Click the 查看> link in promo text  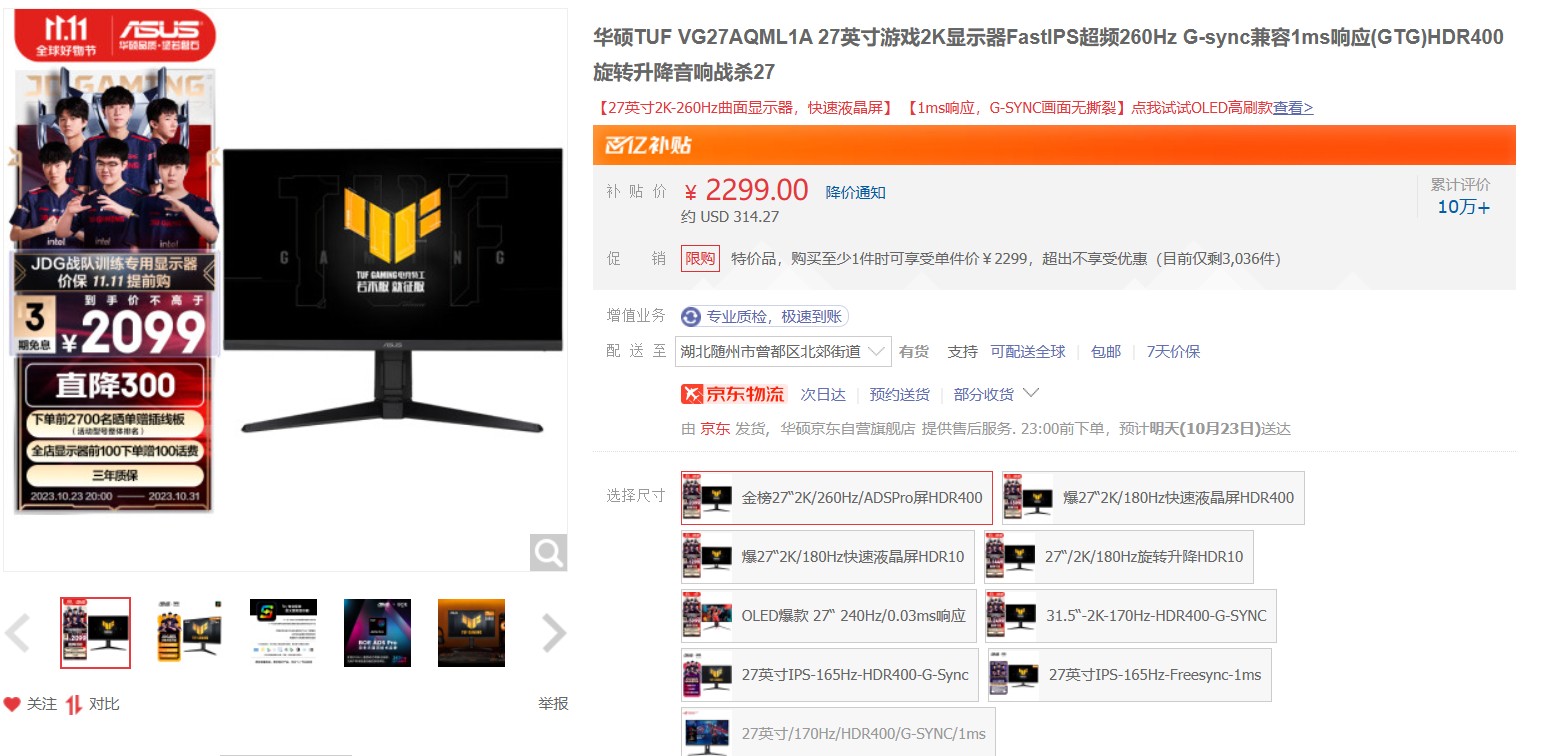(1293, 108)
